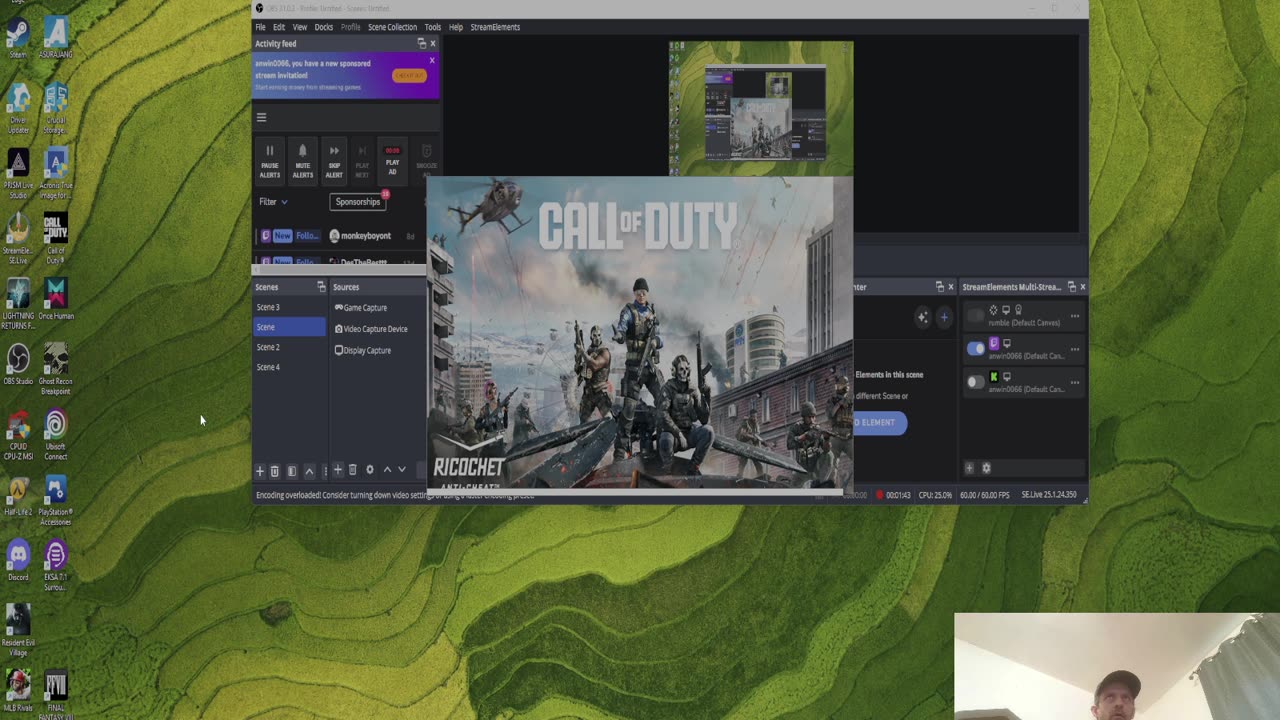Click the Check It Out banner button

pyautogui.click(x=409, y=76)
